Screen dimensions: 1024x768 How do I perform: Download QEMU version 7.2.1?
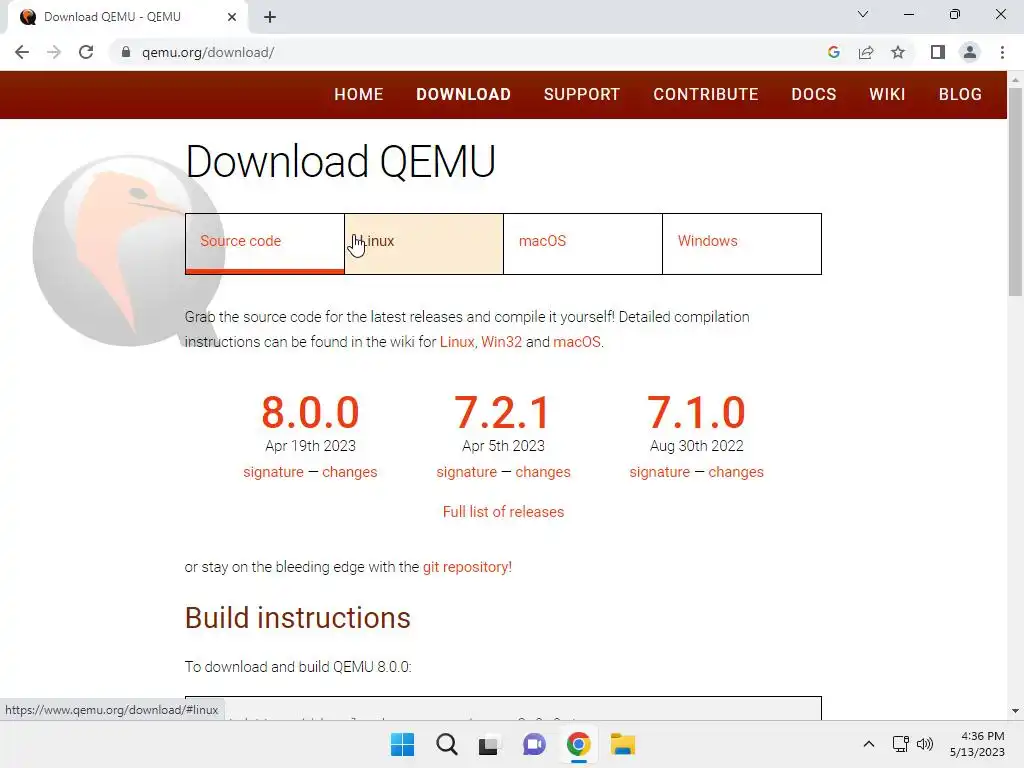(x=503, y=413)
